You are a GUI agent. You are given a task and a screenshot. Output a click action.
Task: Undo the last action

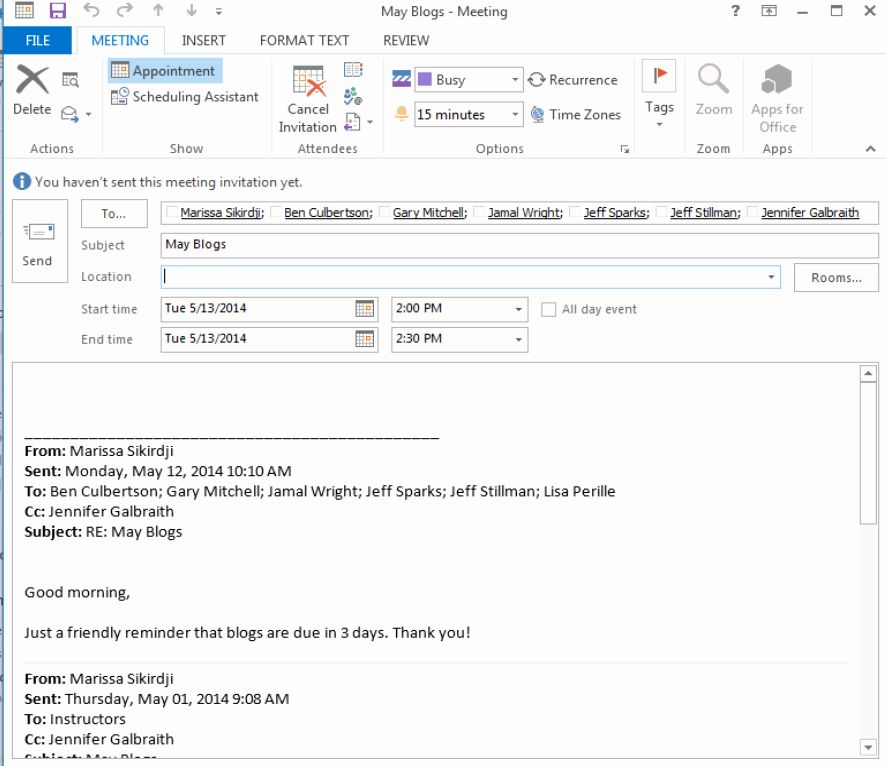(x=91, y=10)
